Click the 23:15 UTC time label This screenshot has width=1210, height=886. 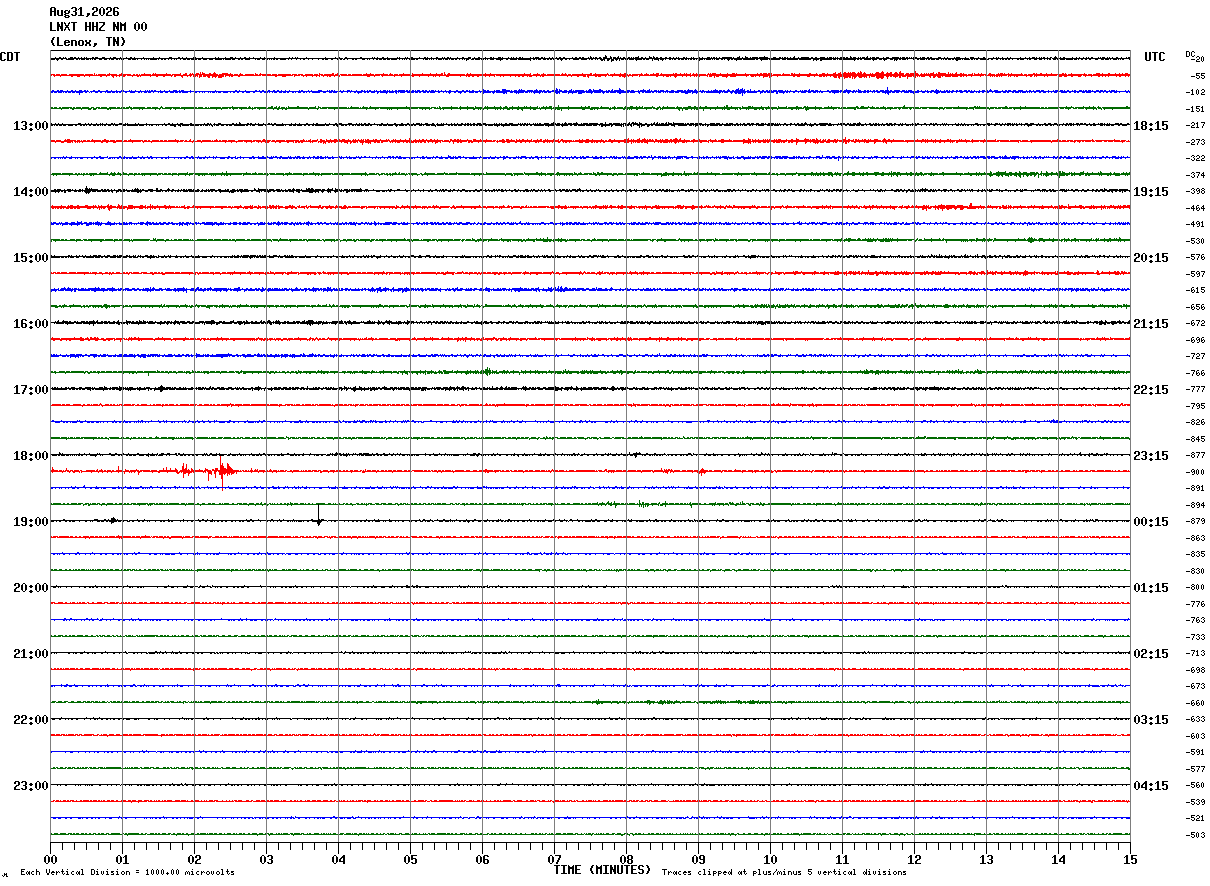click(x=1151, y=456)
